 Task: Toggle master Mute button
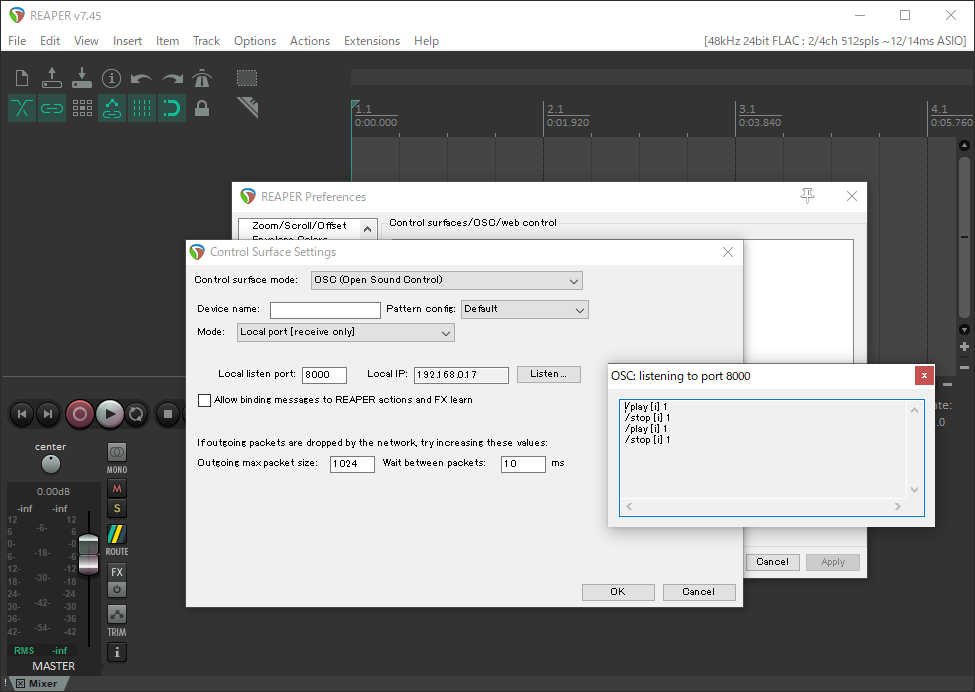coord(117,489)
